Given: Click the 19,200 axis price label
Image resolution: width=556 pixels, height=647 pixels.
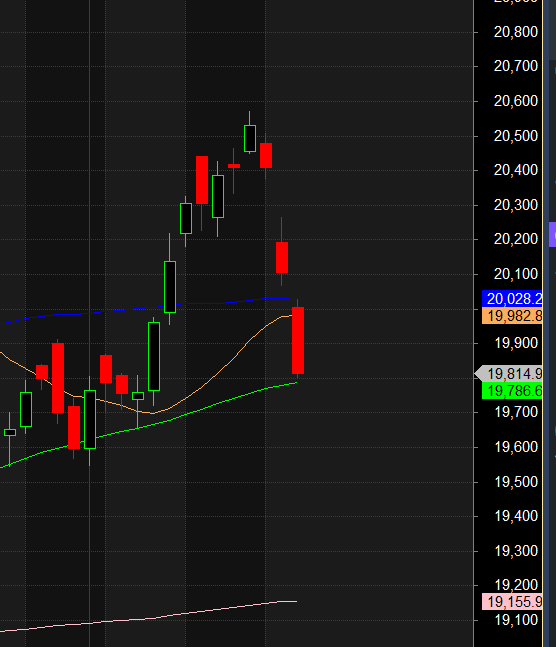Looking at the screenshot, I should (516, 585).
